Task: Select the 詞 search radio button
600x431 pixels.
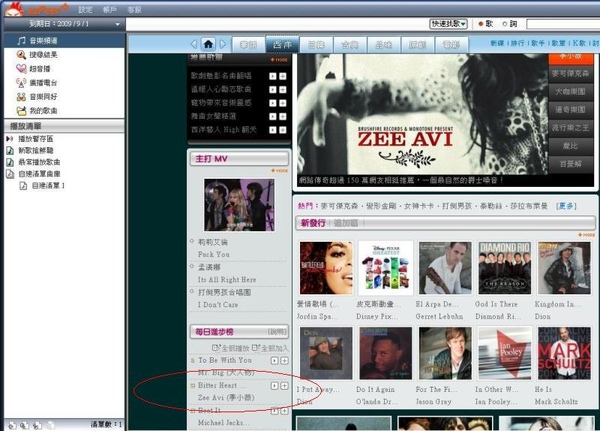Action: (505, 24)
